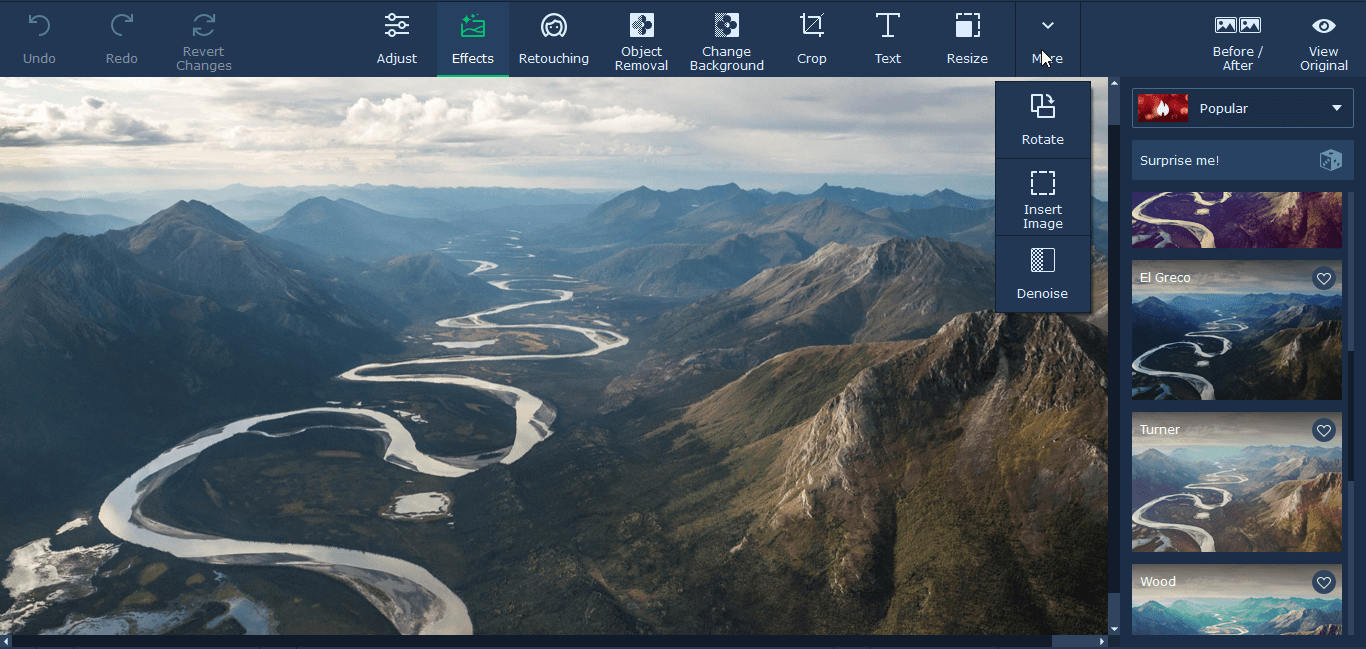
Task: Select the Effects tab
Action: pyautogui.click(x=473, y=40)
